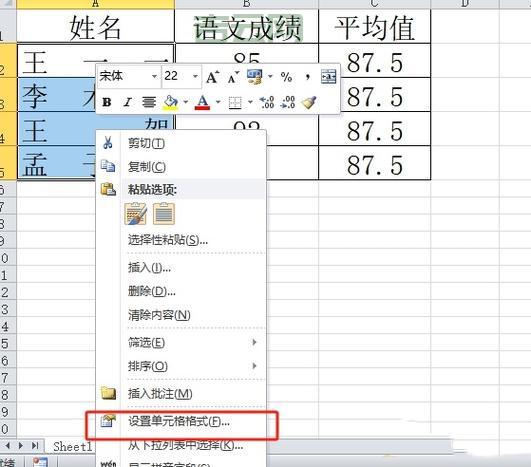The height and width of the screenshot is (467, 531).
Task: Click the last sheet navigation arrow
Action: tap(35, 446)
